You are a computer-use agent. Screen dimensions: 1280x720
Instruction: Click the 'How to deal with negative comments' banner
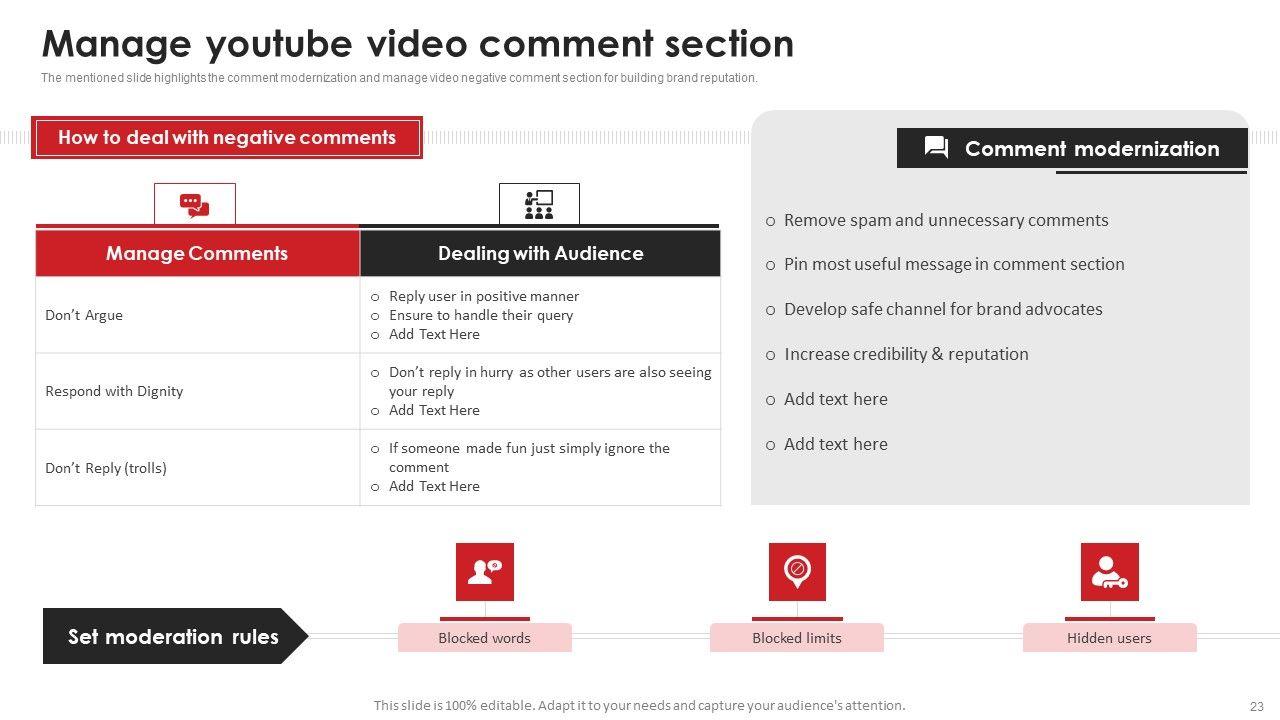point(227,138)
